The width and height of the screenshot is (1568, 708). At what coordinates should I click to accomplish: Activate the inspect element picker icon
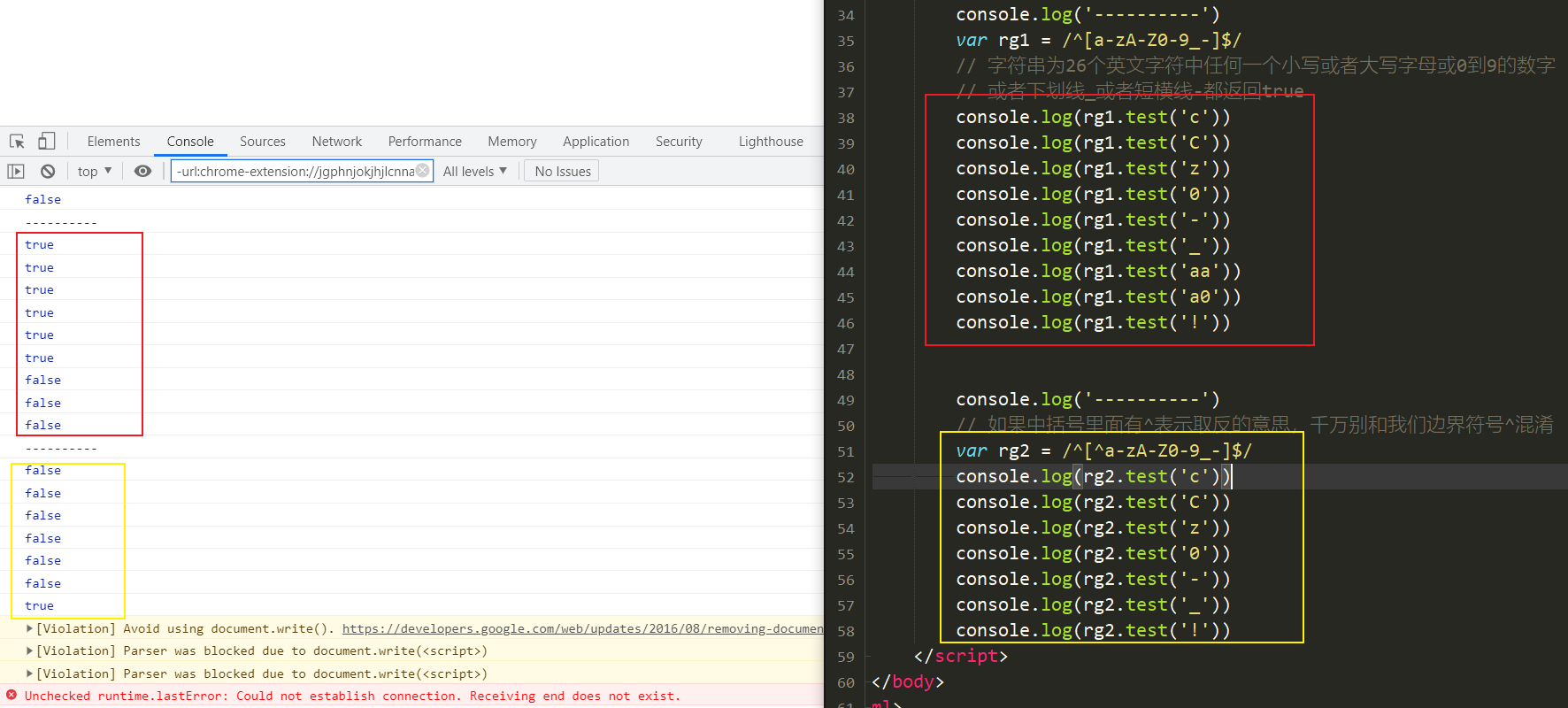click(17, 142)
